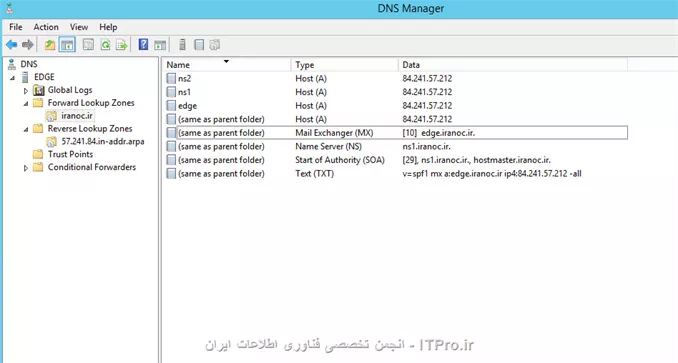Viewport: 678px width, 363px height.
Task: Toggle the Show/Hide Action Pane icon
Action: tap(160, 45)
